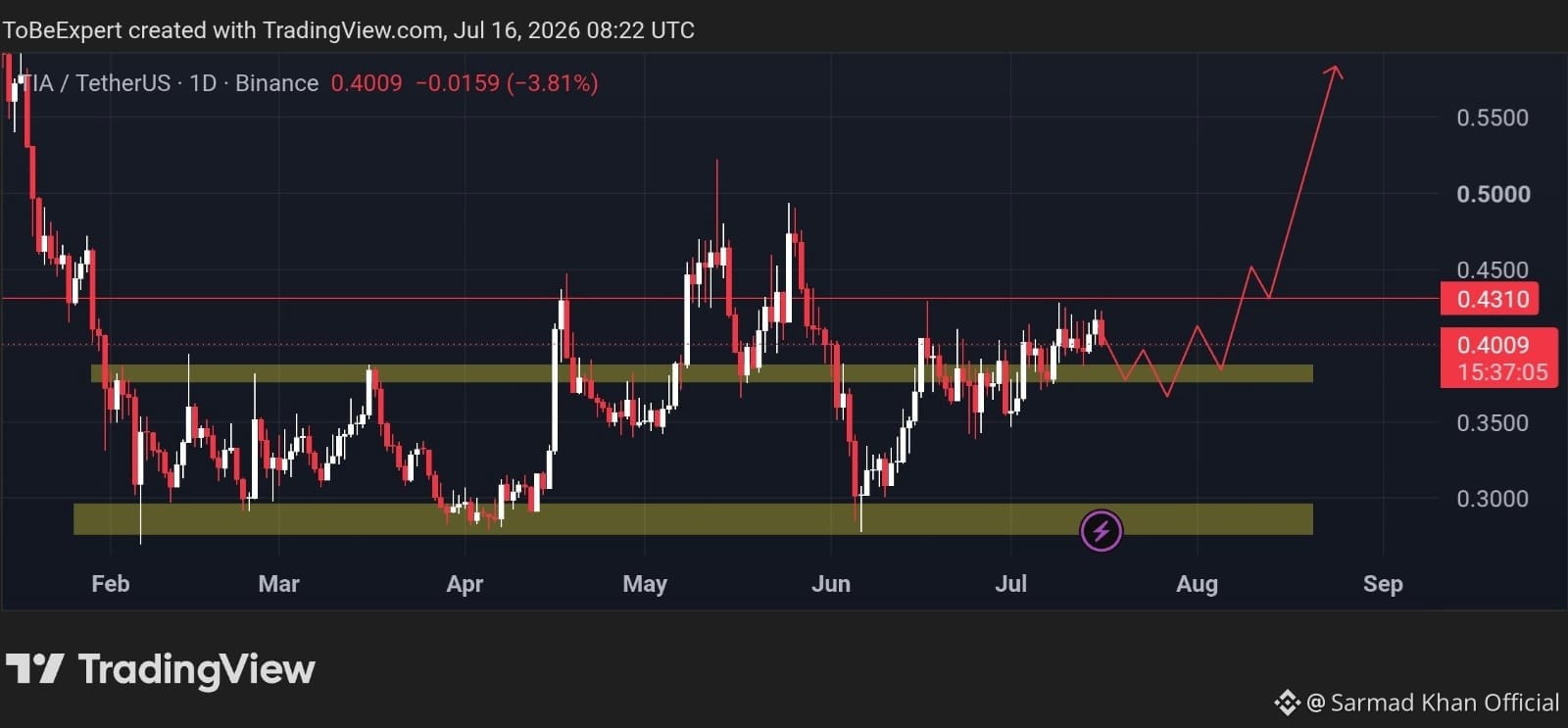Viewport: 1568px width, 728px height.
Task: Click the Apr label on the time axis
Action: (x=465, y=584)
